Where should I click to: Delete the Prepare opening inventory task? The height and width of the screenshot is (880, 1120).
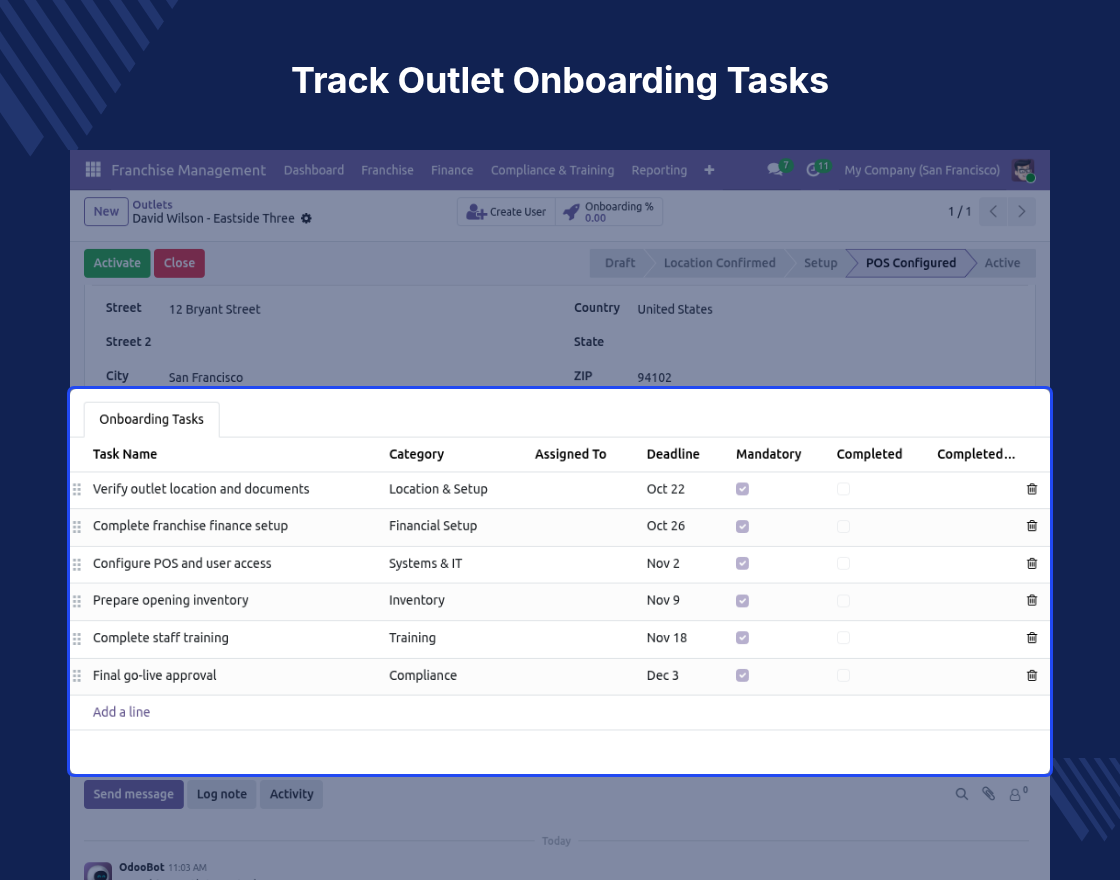coord(1031,600)
